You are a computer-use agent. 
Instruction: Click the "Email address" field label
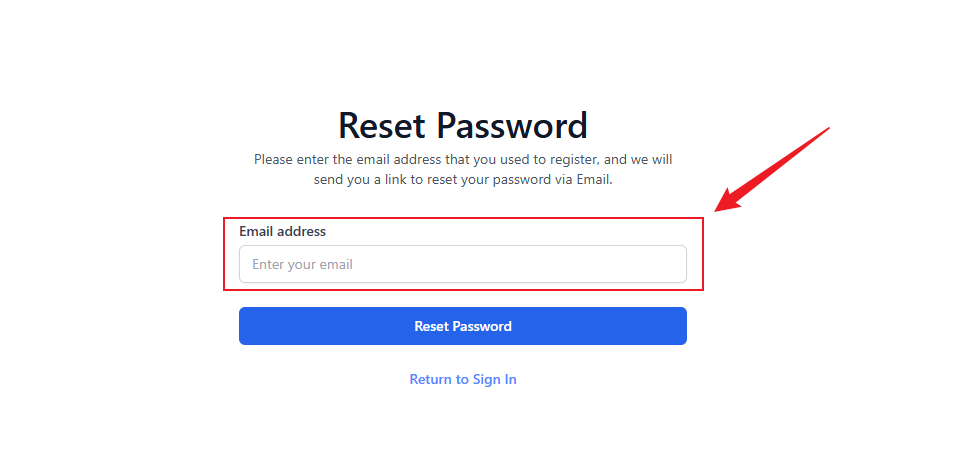click(282, 231)
